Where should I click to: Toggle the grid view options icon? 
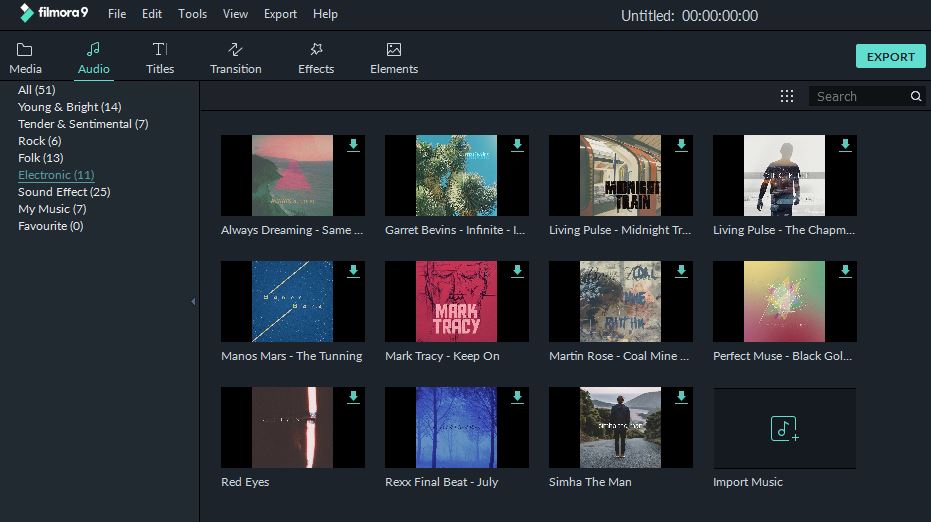(787, 96)
